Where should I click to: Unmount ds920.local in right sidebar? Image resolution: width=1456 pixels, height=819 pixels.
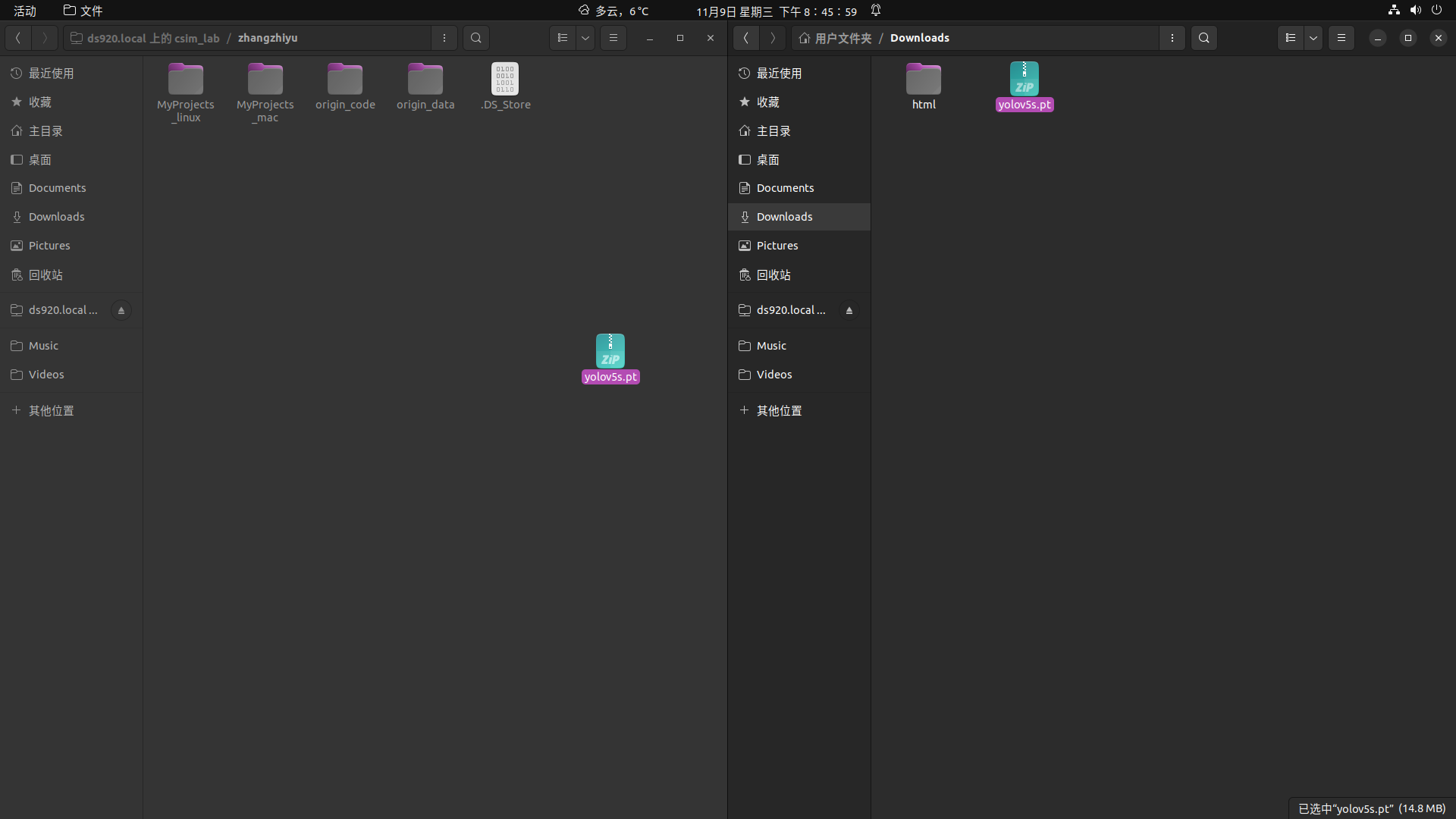(x=849, y=310)
